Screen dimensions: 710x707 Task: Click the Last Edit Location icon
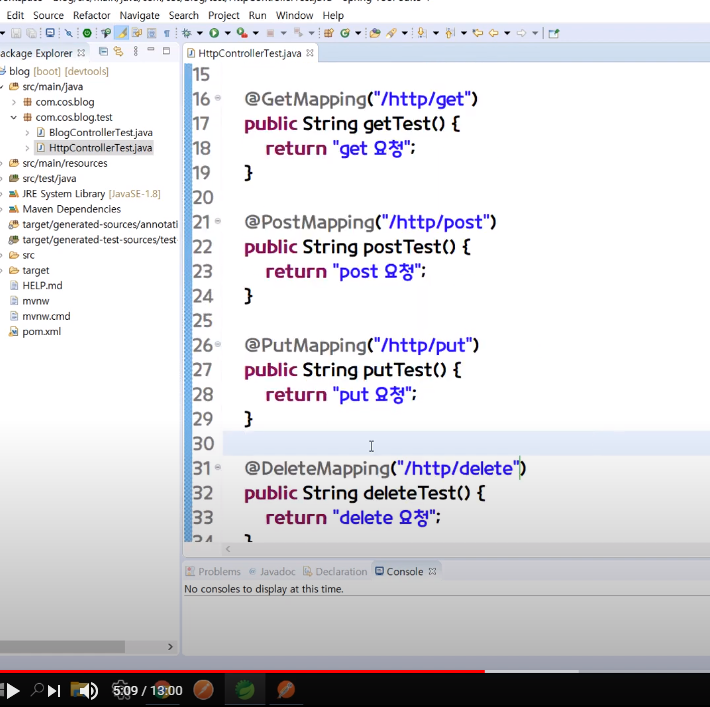click(478, 33)
